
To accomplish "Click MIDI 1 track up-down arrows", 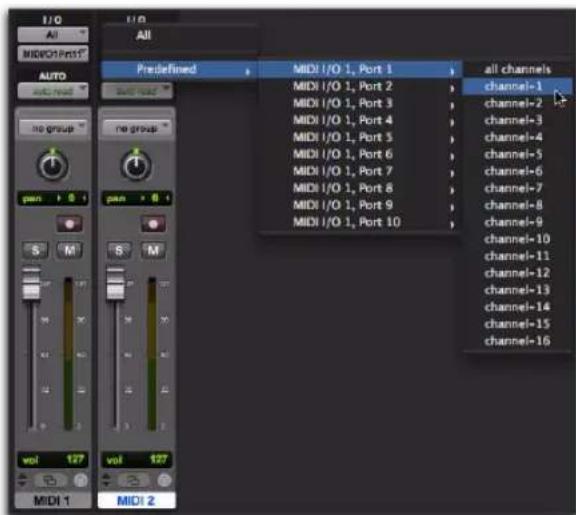I will 22,480.
